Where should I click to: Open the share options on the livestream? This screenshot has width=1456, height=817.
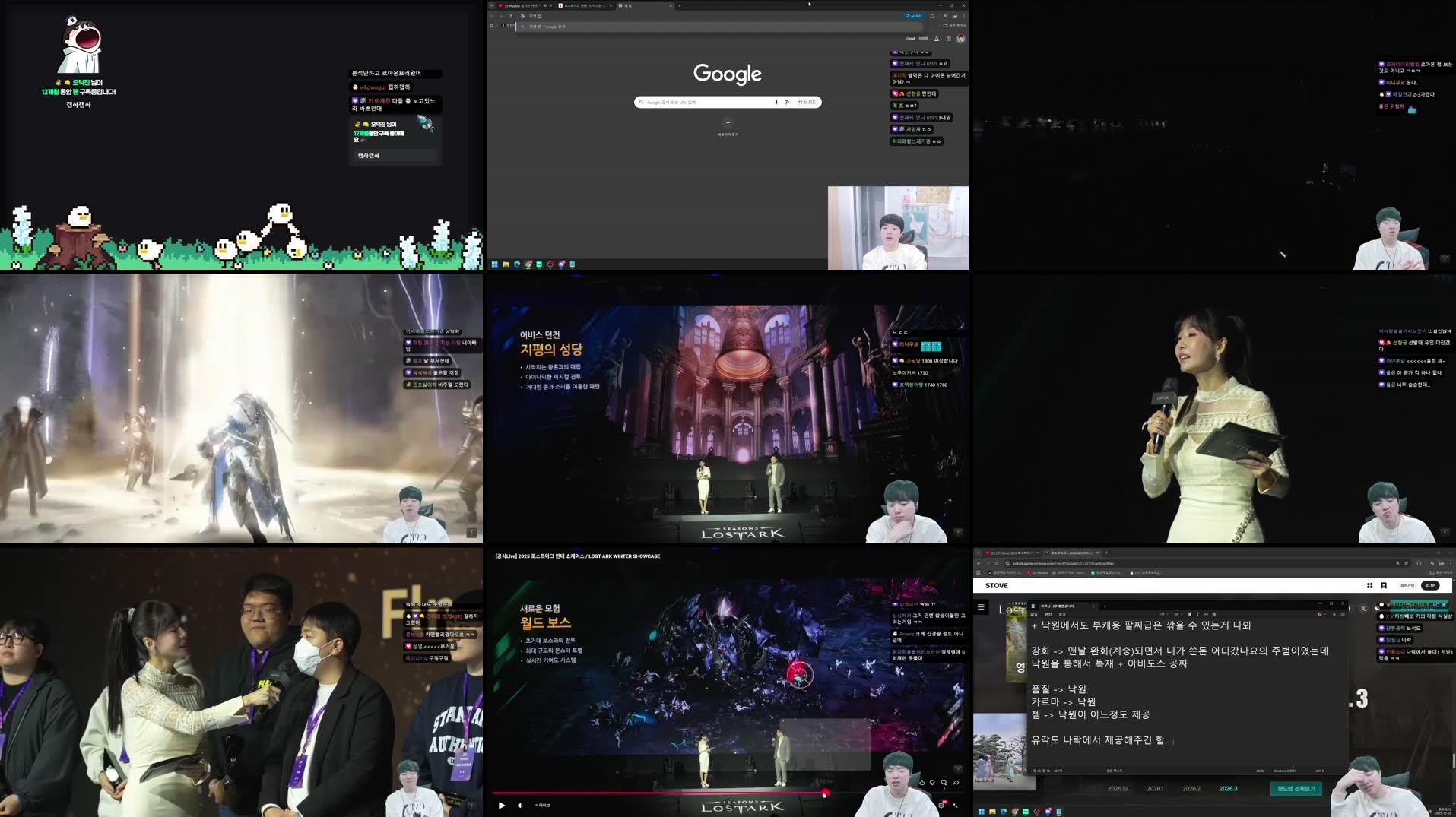tap(956, 783)
